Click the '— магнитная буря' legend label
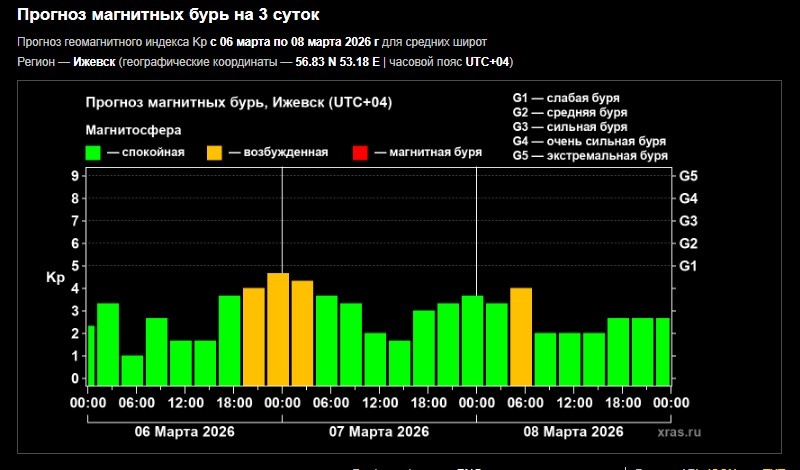 point(428,153)
